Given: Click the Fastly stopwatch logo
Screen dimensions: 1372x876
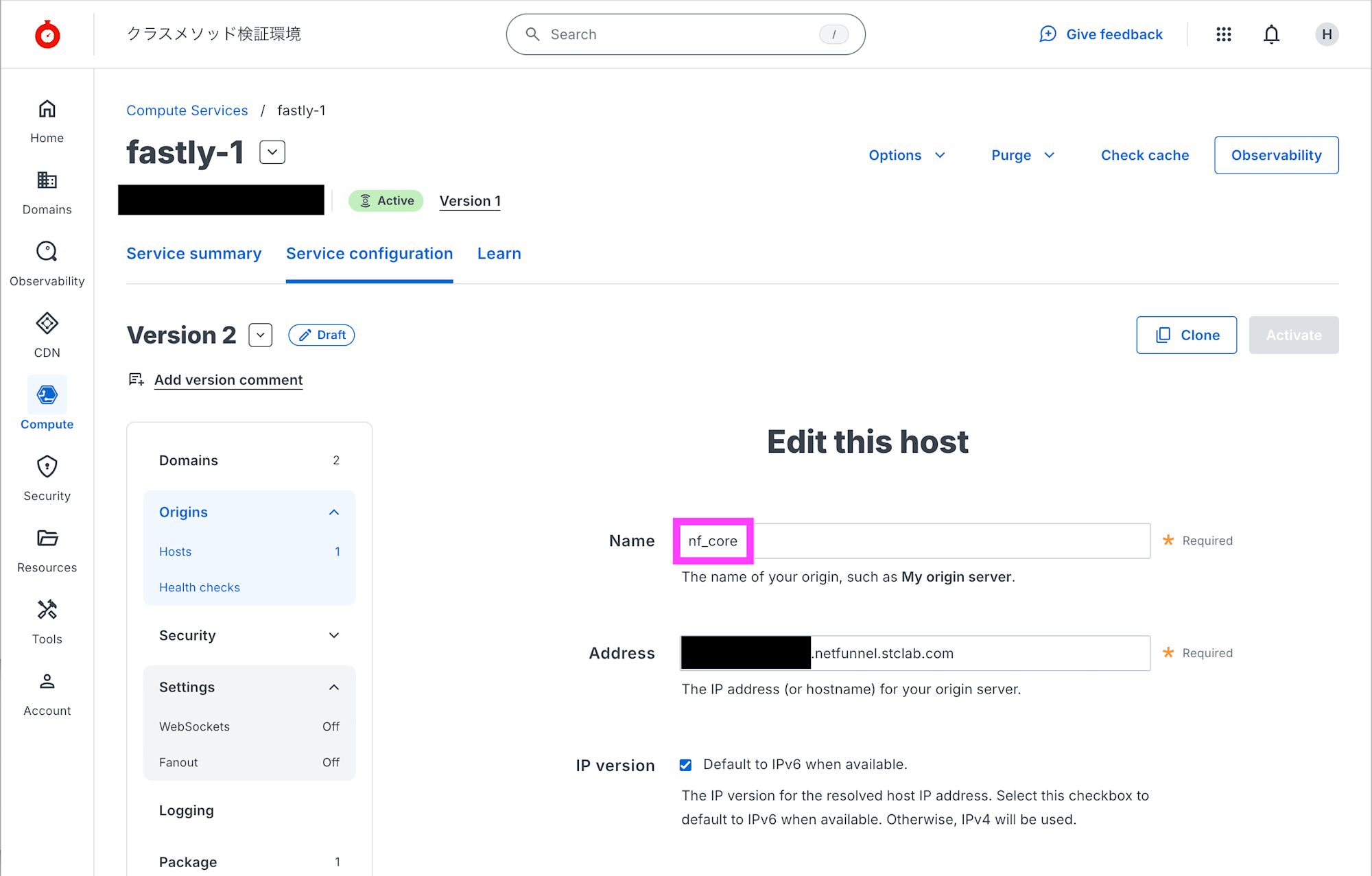Looking at the screenshot, I should 47,34.
